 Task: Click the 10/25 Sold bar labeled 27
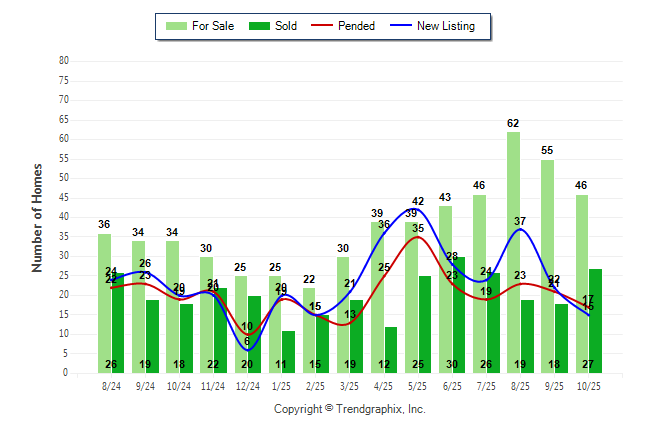pyautogui.click(x=595, y=320)
